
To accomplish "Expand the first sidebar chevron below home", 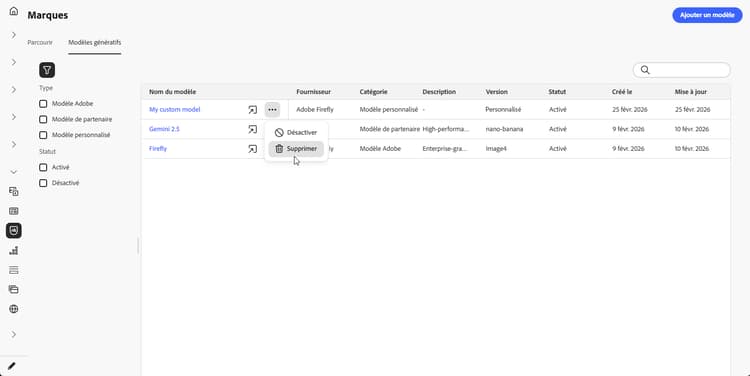I will tap(13, 35).
